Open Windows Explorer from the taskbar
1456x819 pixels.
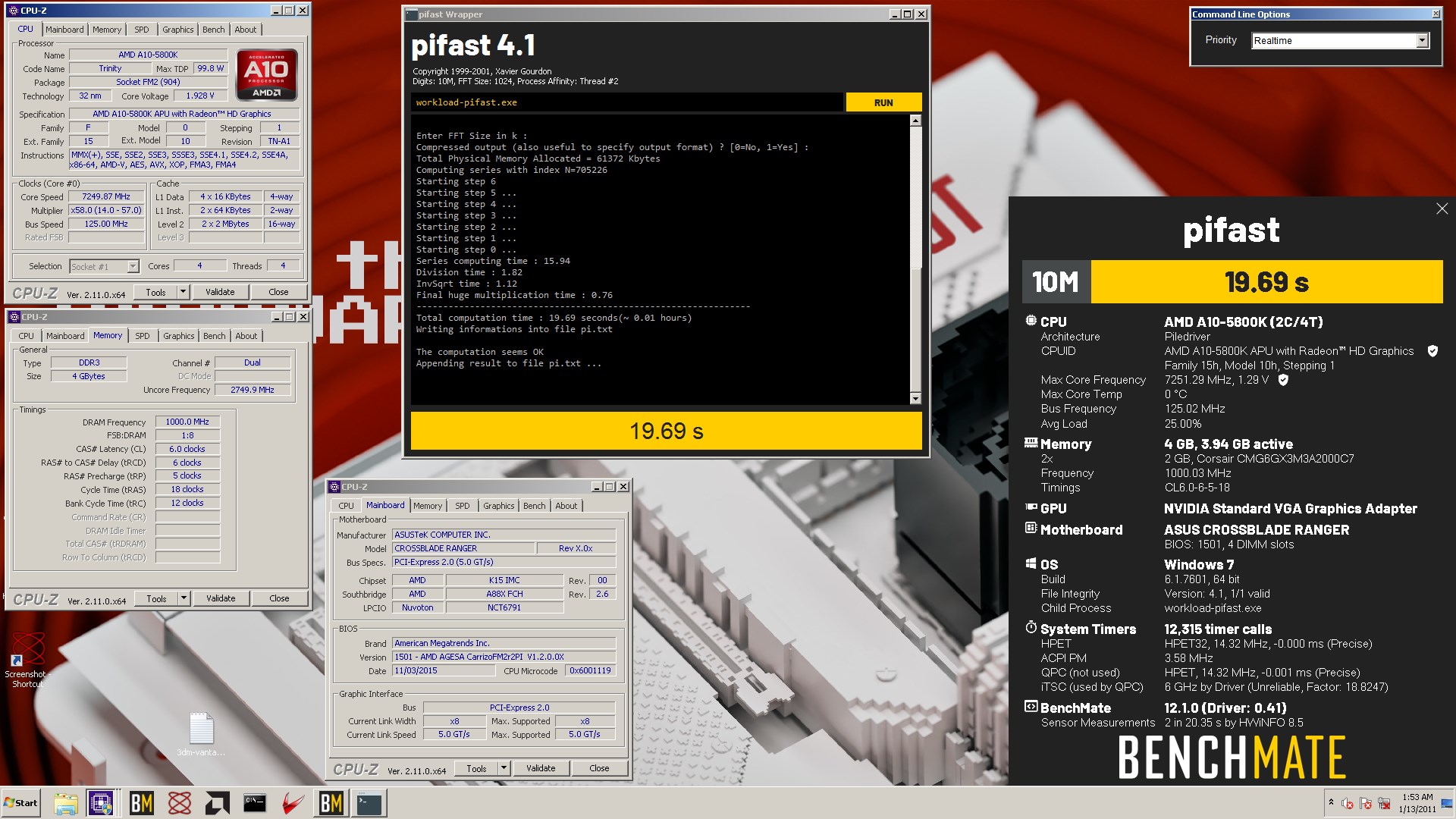66,803
